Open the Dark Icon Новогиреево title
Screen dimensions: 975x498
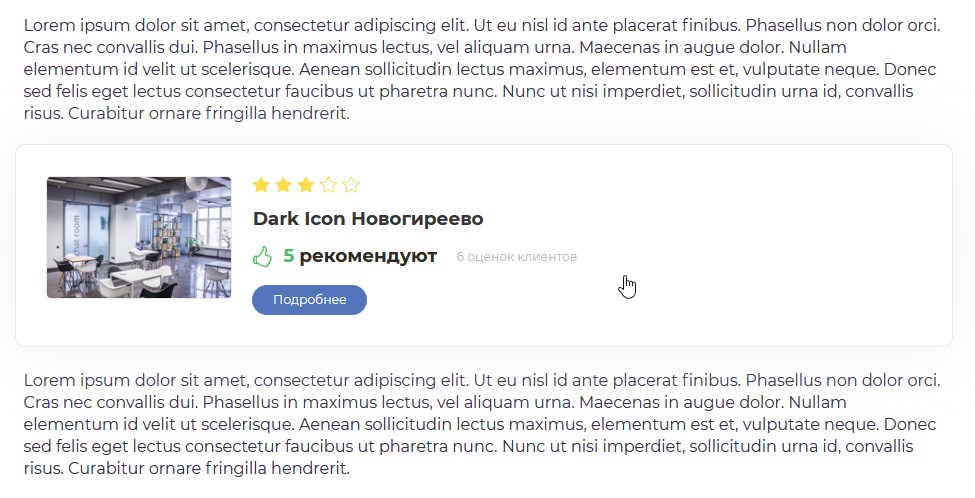[368, 219]
